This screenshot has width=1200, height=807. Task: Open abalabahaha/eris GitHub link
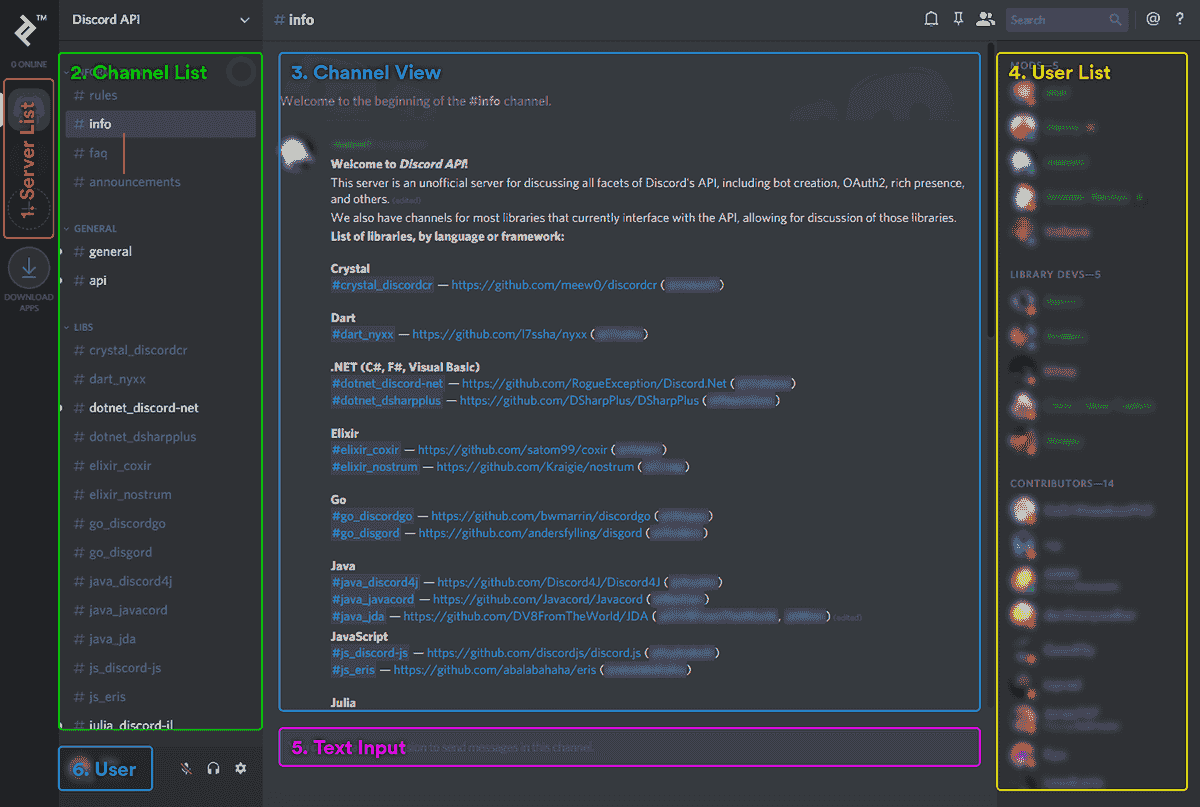(x=495, y=670)
